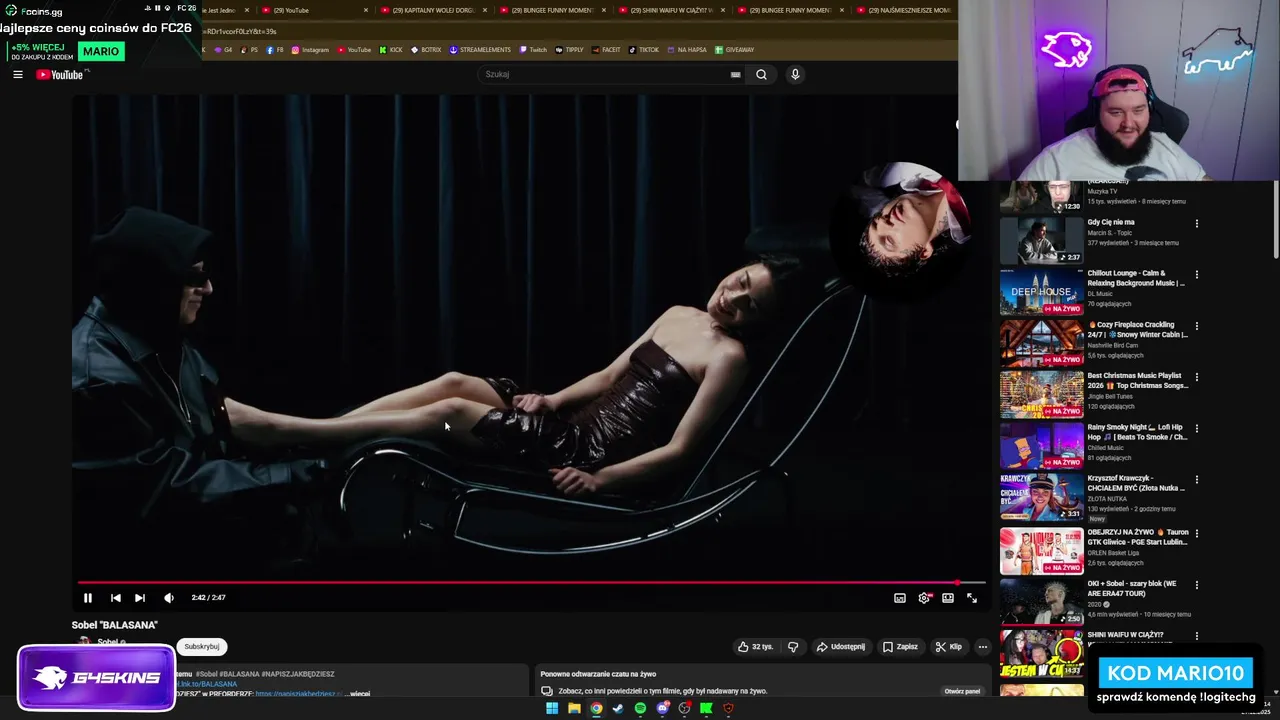Open the TIPPLY bookmark
The height and width of the screenshot is (720, 1280).
(569, 50)
